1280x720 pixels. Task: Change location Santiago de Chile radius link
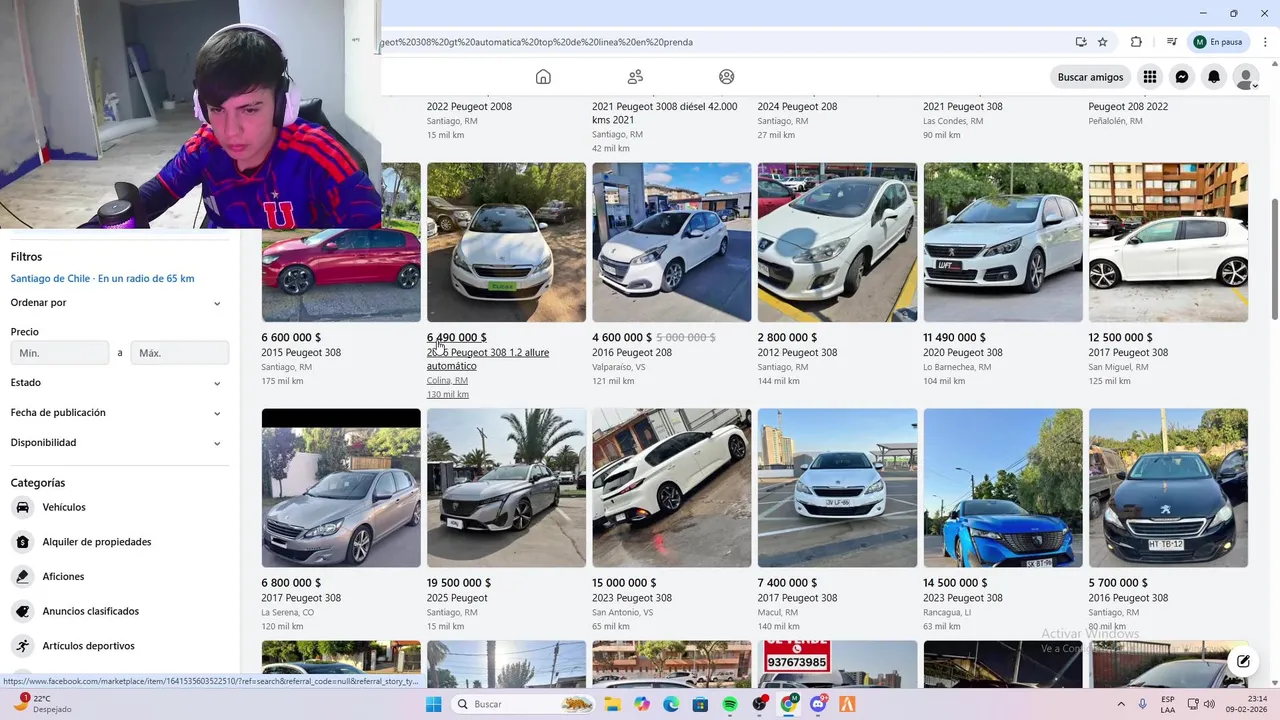pyautogui.click(x=102, y=279)
